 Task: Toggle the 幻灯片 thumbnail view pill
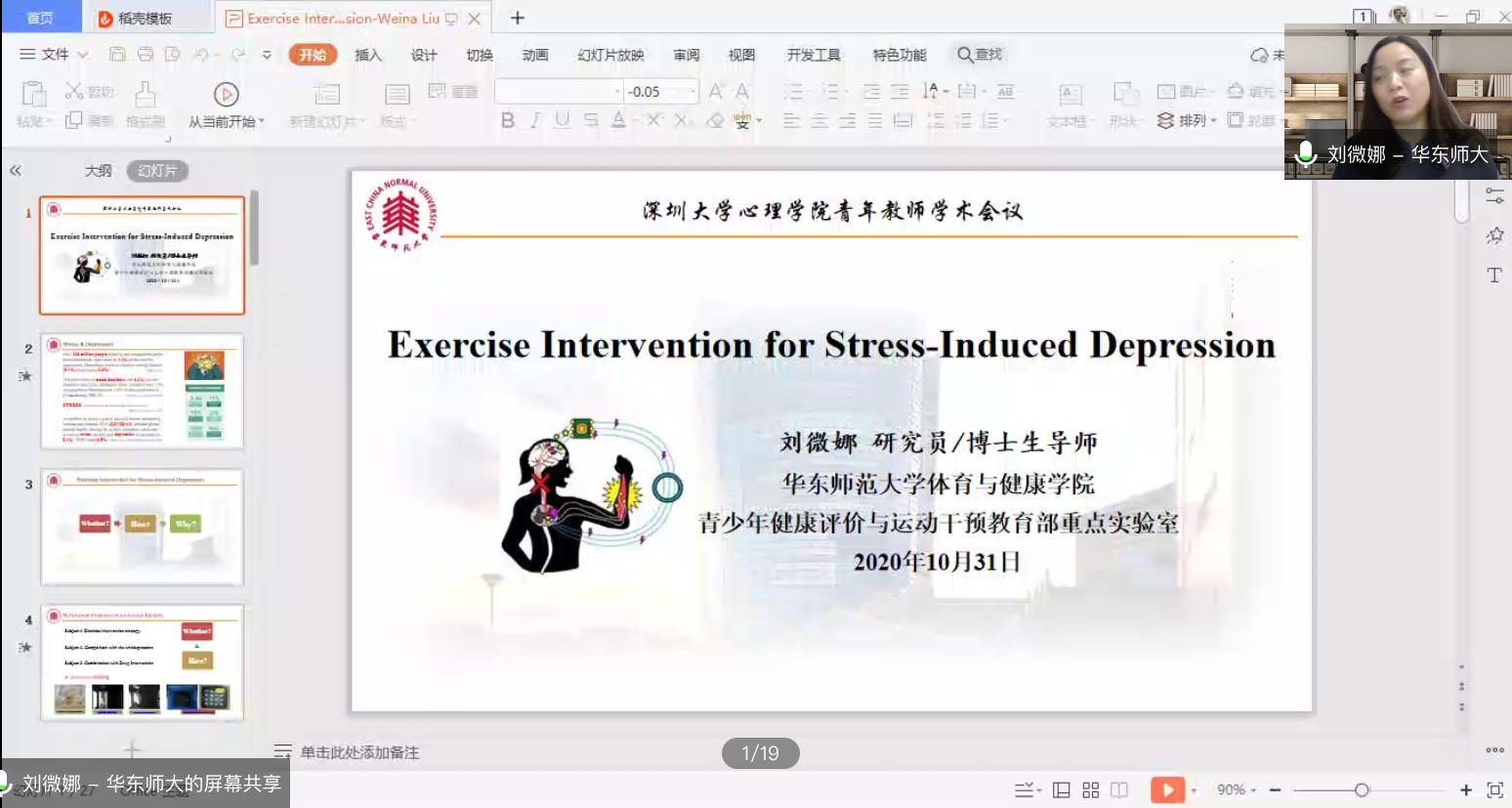(157, 171)
